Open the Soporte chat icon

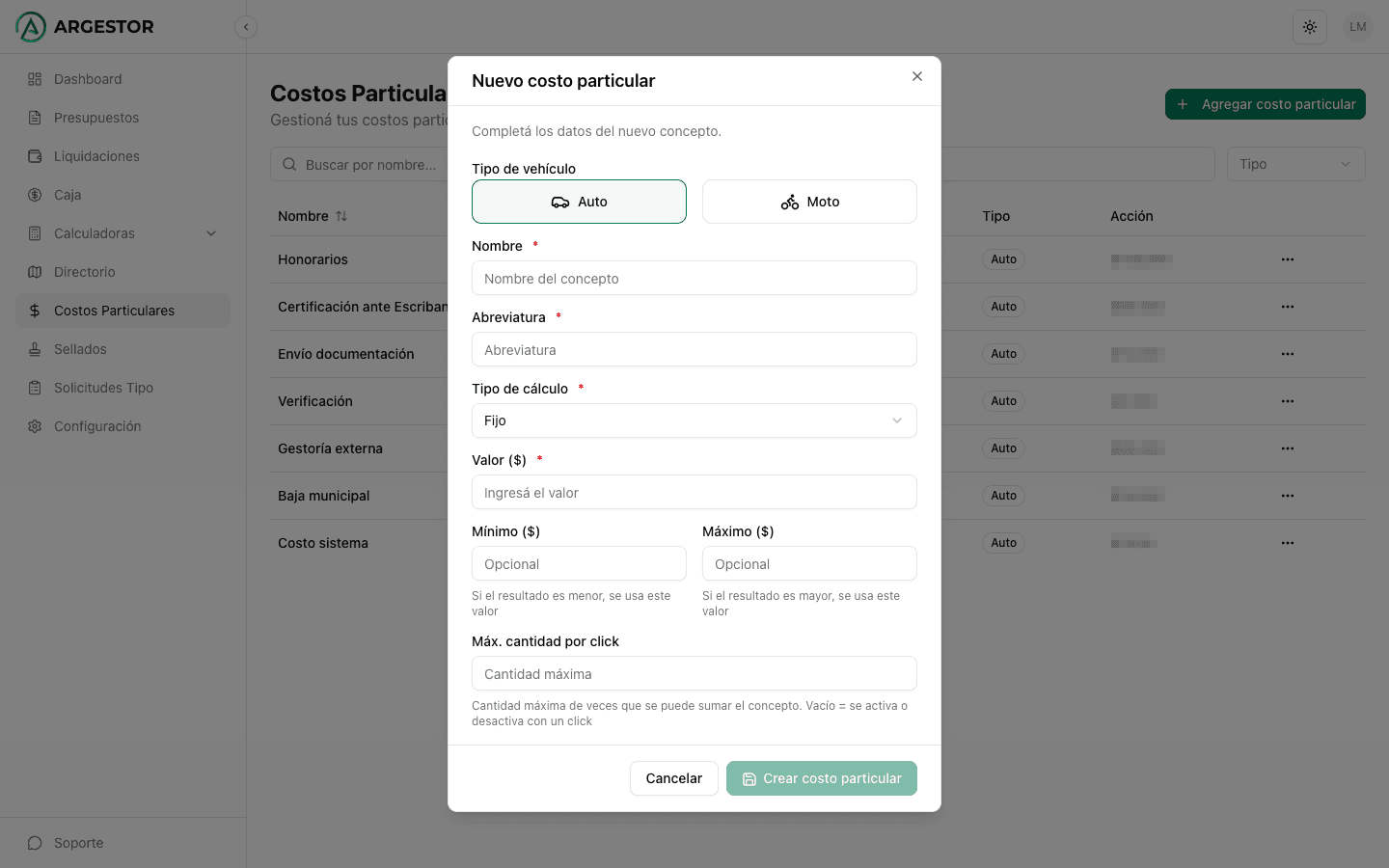pyautogui.click(x=35, y=843)
